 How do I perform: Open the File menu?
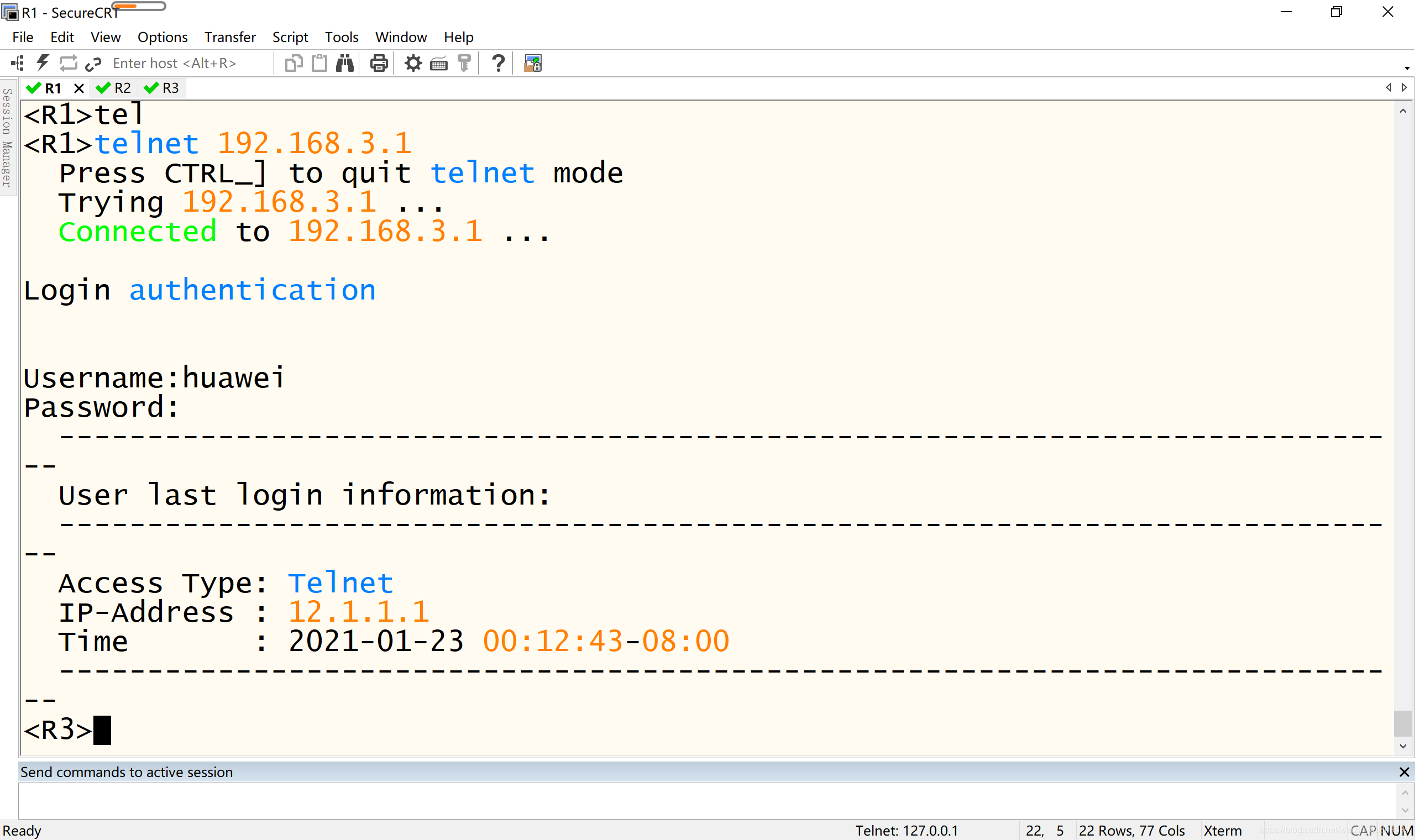(x=23, y=37)
